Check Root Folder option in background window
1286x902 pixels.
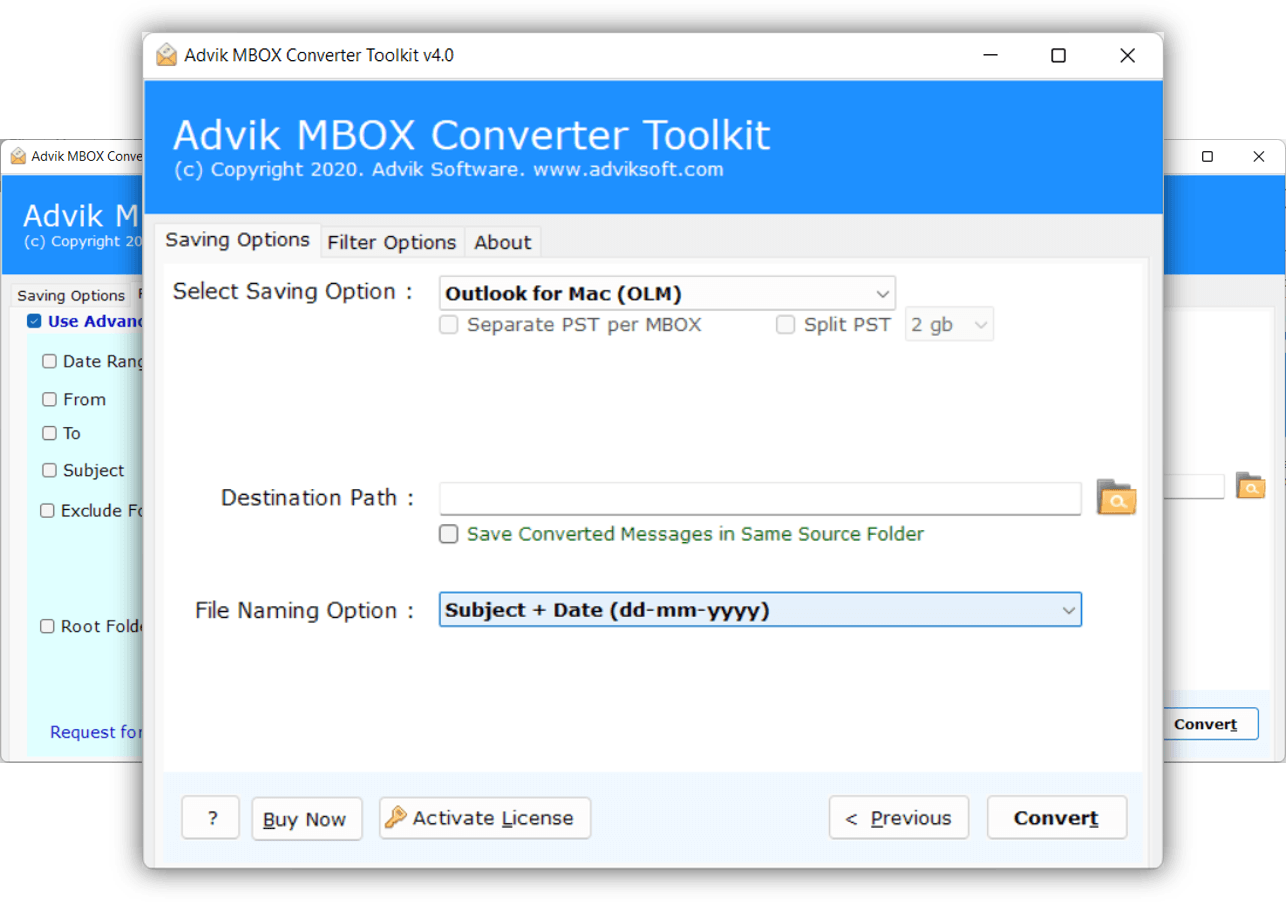47,626
